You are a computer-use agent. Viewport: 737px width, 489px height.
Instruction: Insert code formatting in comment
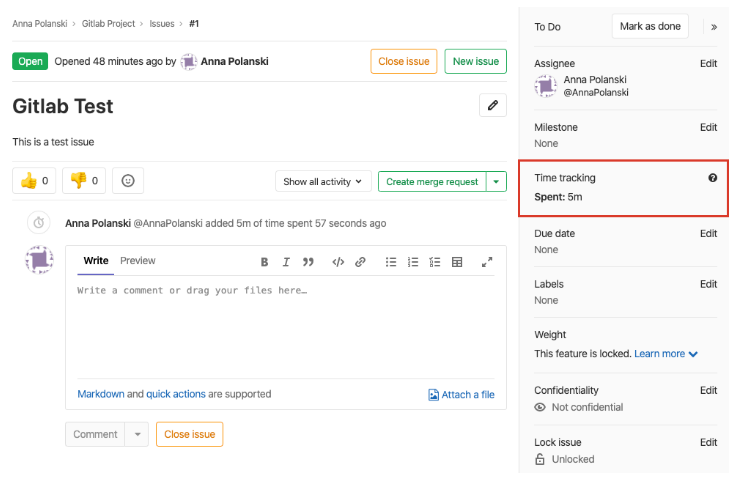338,262
